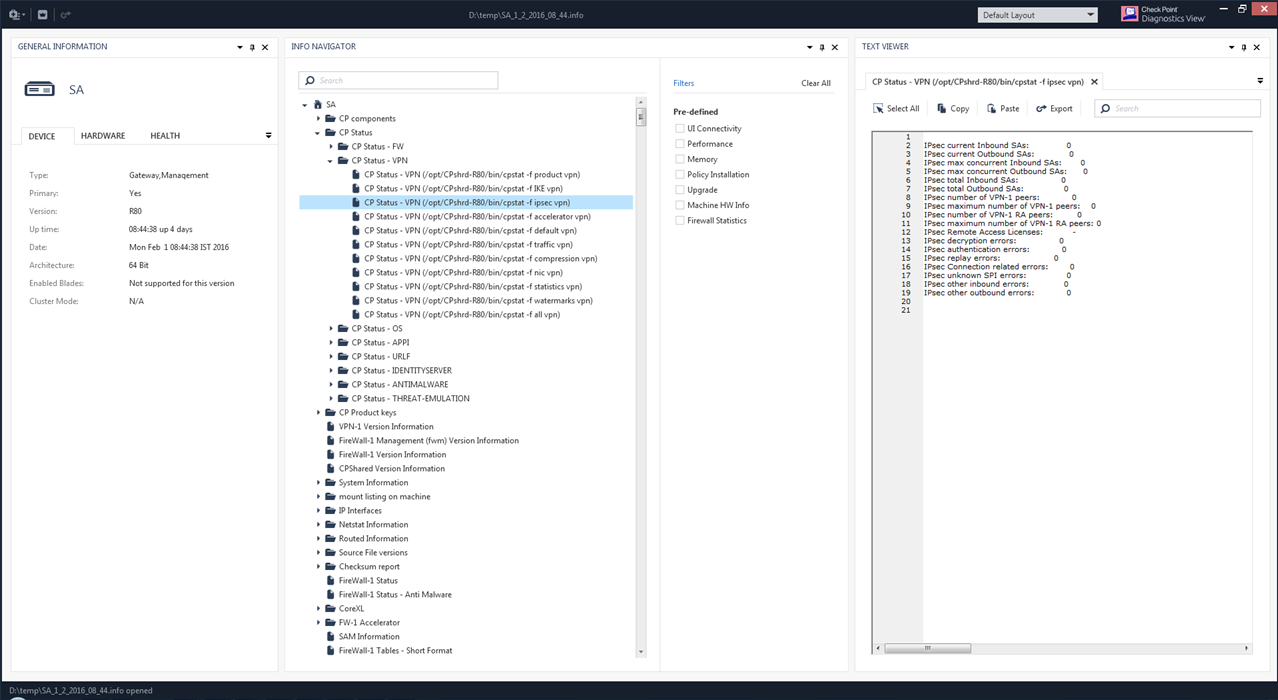Click the SAM Information file icon
The width and height of the screenshot is (1278, 700).
click(330, 636)
